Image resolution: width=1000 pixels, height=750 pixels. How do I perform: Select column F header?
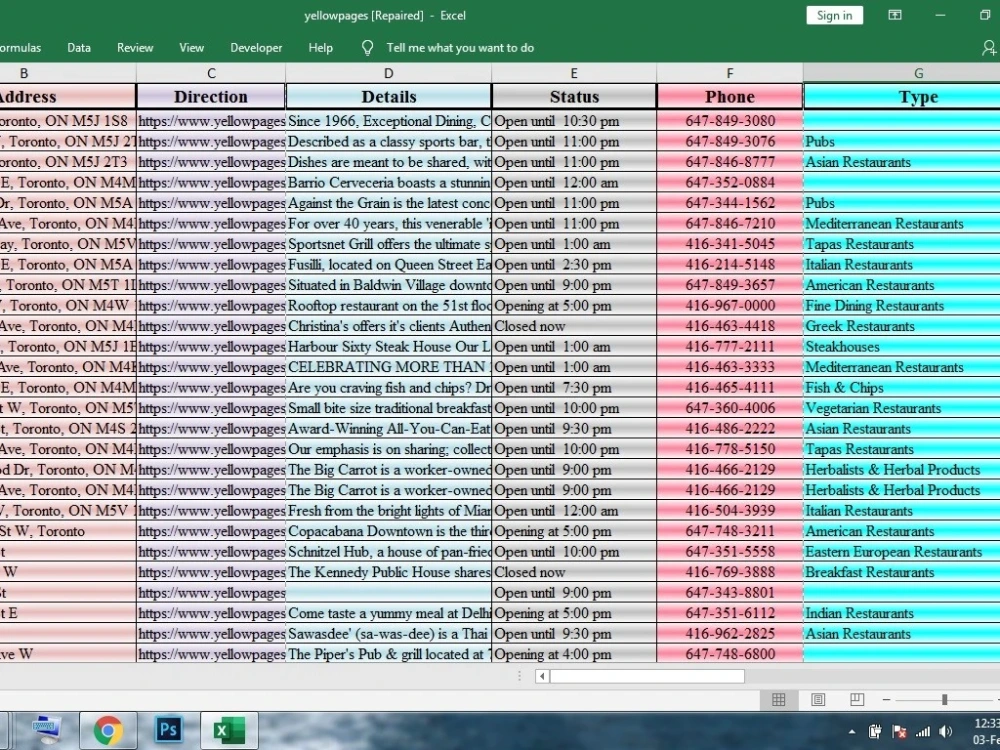[x=730, y=73]
